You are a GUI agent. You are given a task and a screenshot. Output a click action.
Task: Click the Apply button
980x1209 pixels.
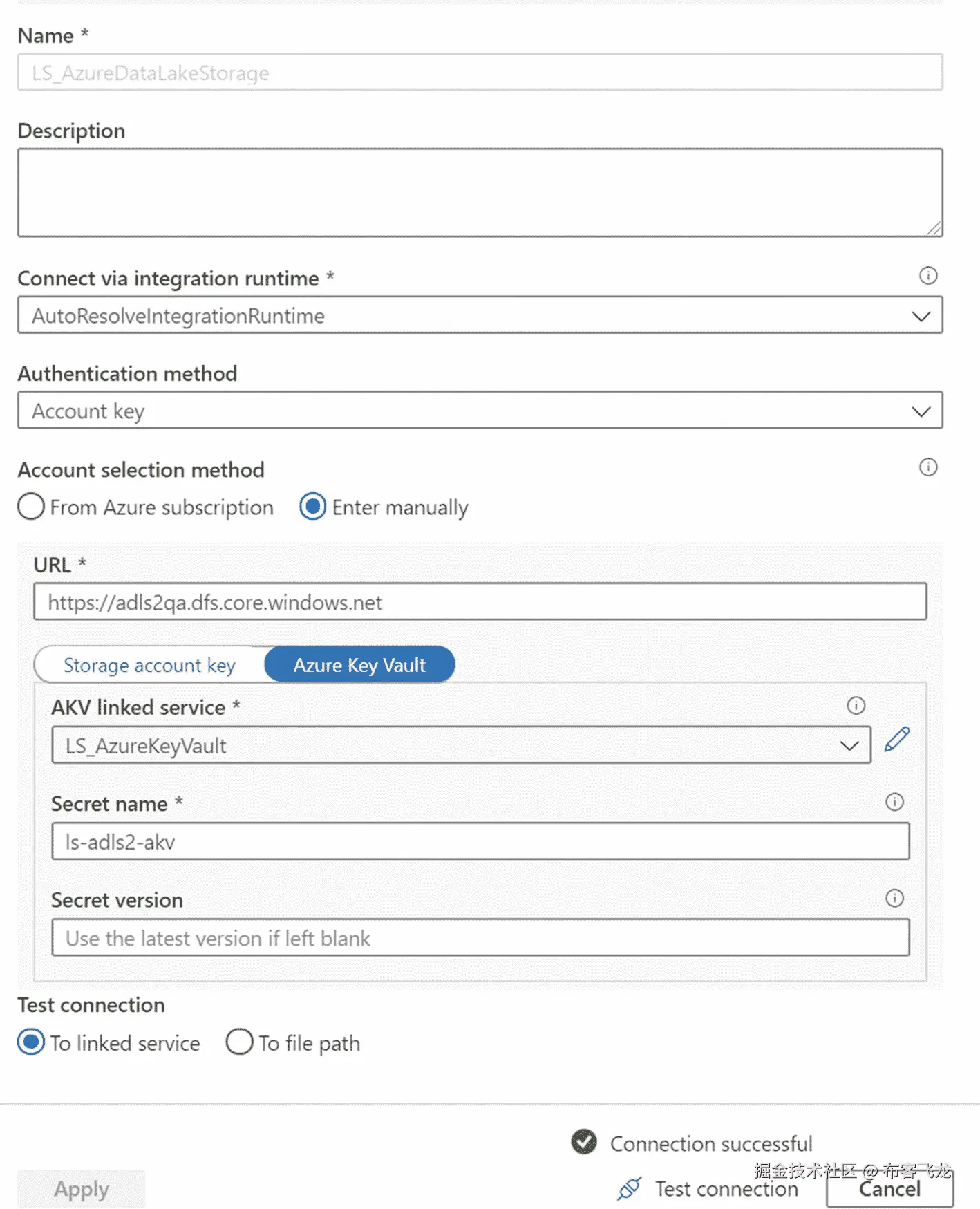click(82, 1189)
